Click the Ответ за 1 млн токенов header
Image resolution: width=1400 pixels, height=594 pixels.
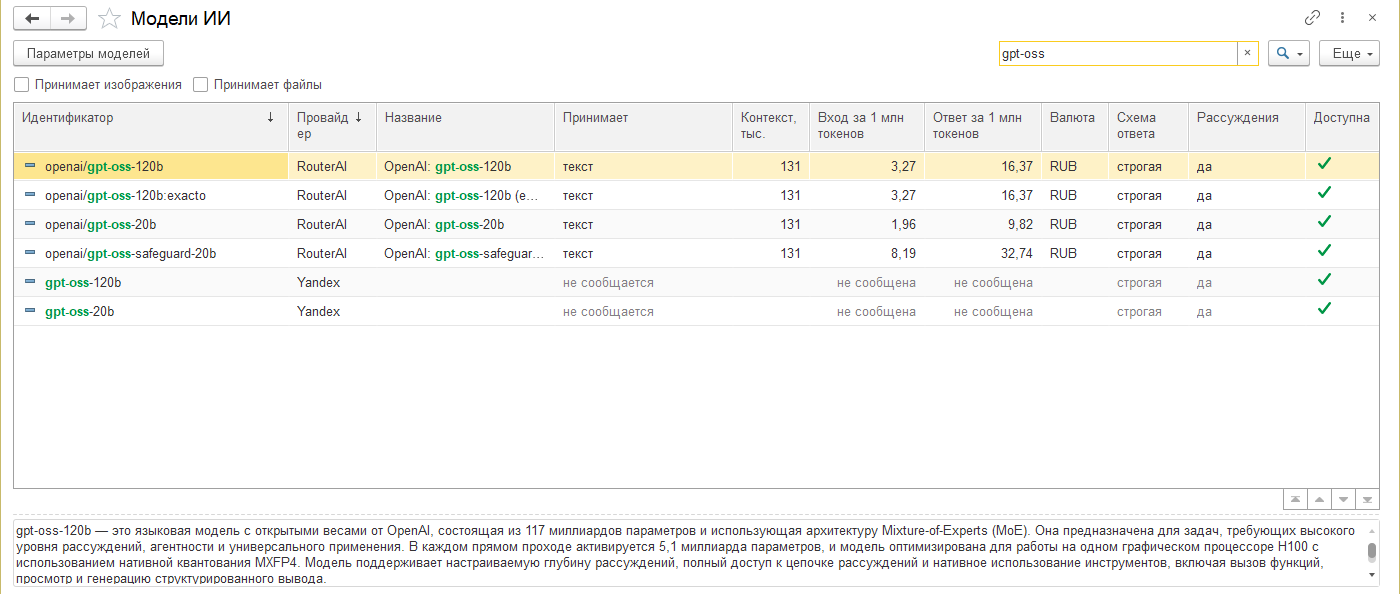(x=983, y=126)
